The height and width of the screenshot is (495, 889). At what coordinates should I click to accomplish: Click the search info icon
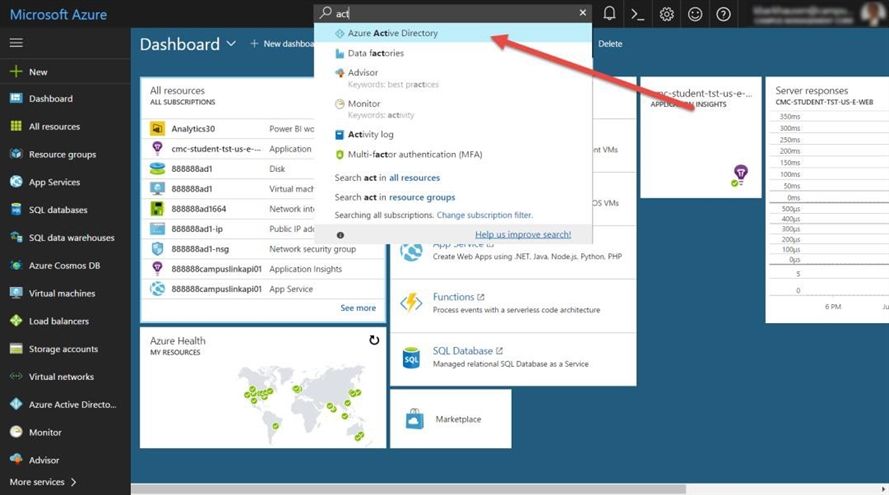(x=340, y=235)
